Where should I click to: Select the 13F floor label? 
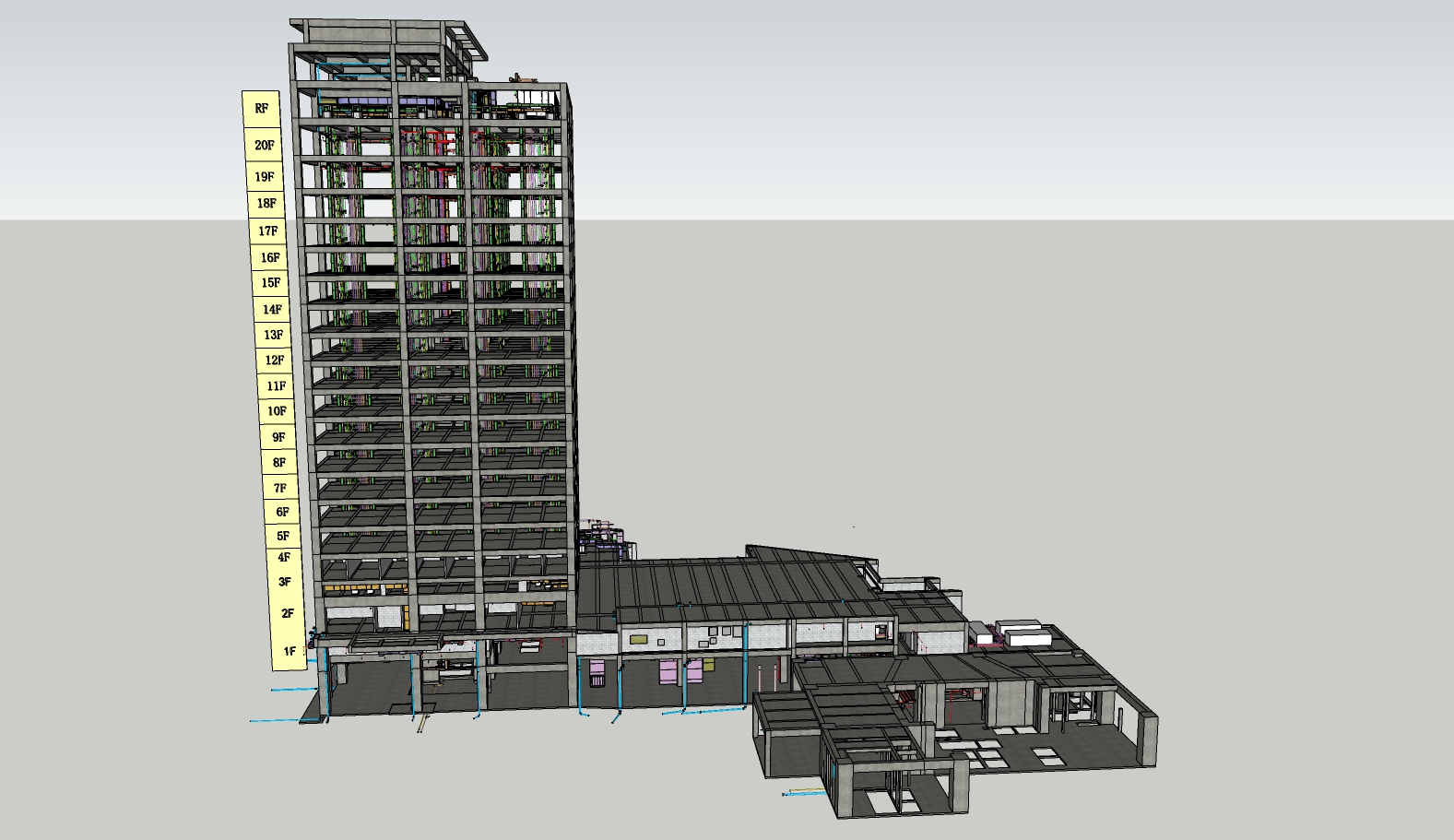[x=273, y=336]
